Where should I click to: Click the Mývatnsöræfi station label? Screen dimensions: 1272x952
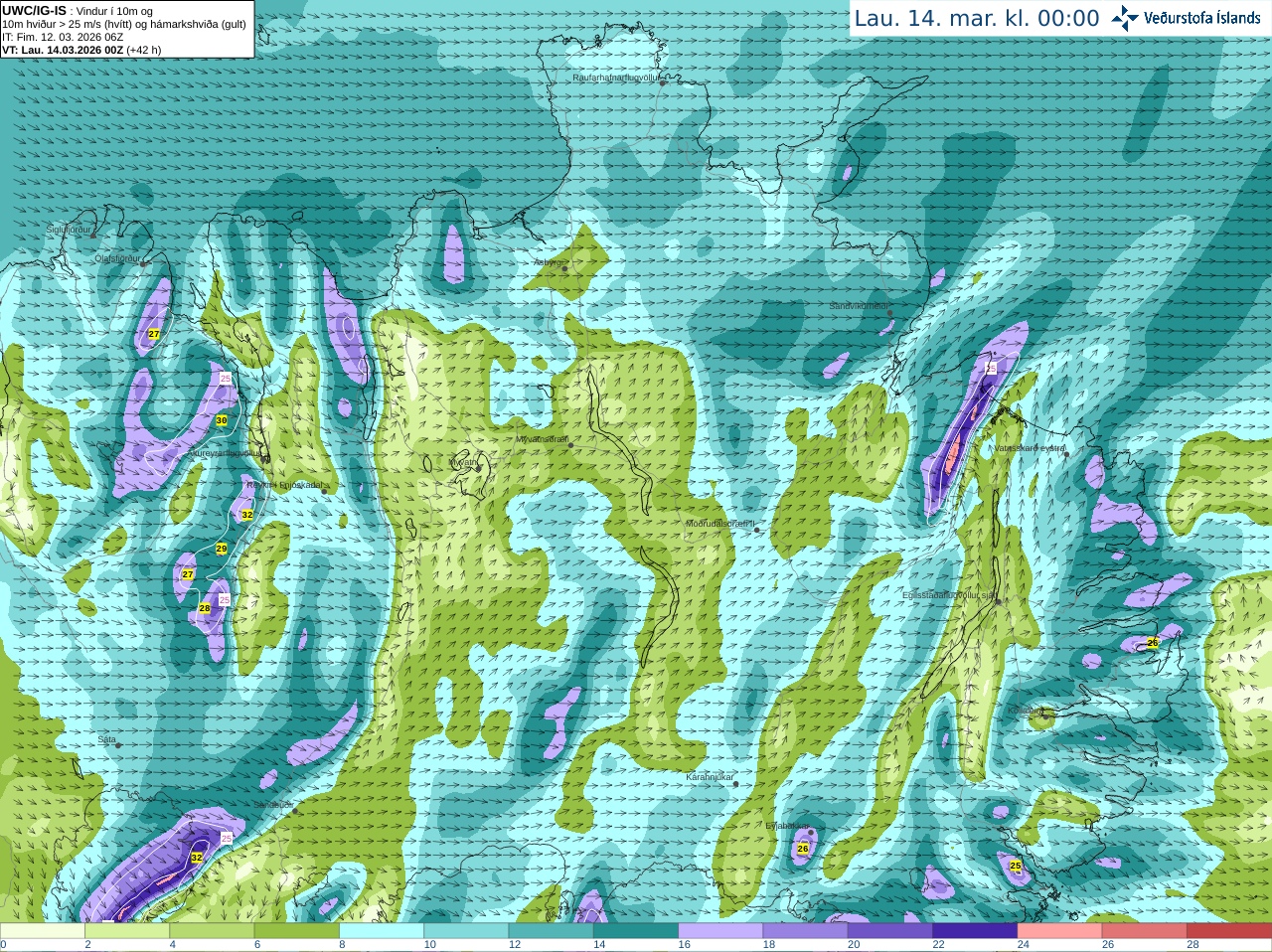pos(542,439)
